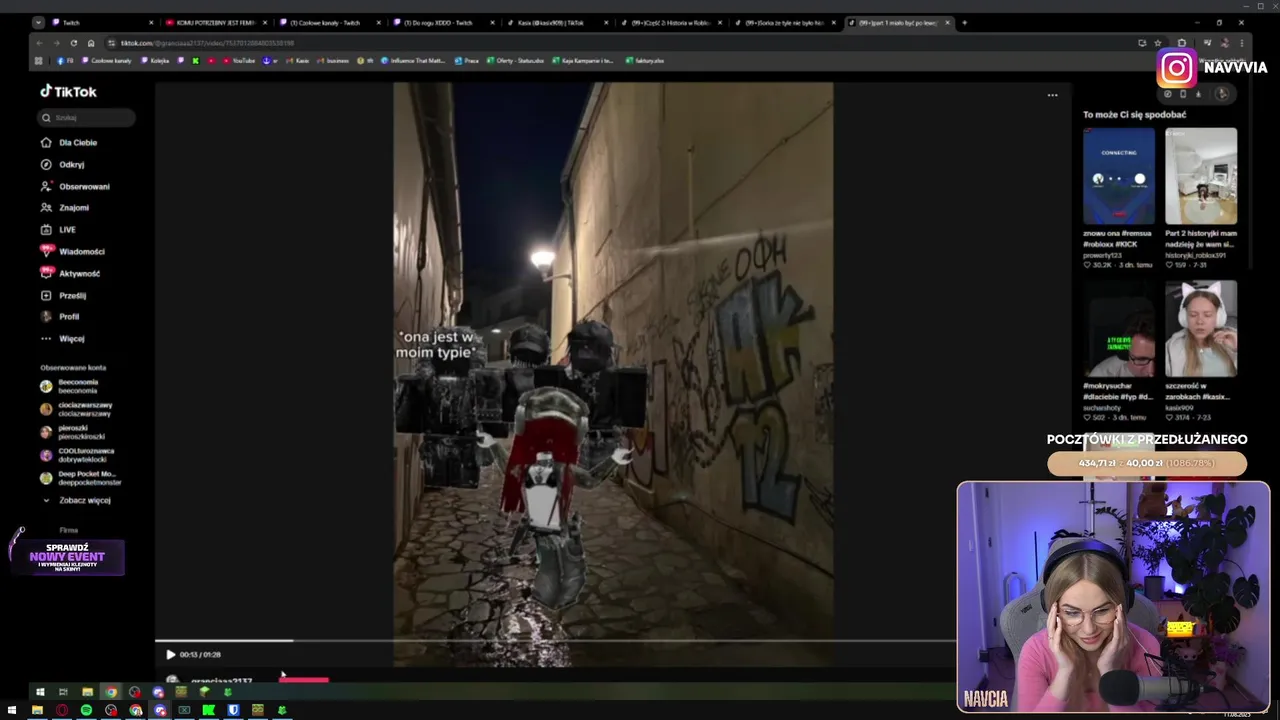Click phone icon in top-right pill

click(1183, 94)
